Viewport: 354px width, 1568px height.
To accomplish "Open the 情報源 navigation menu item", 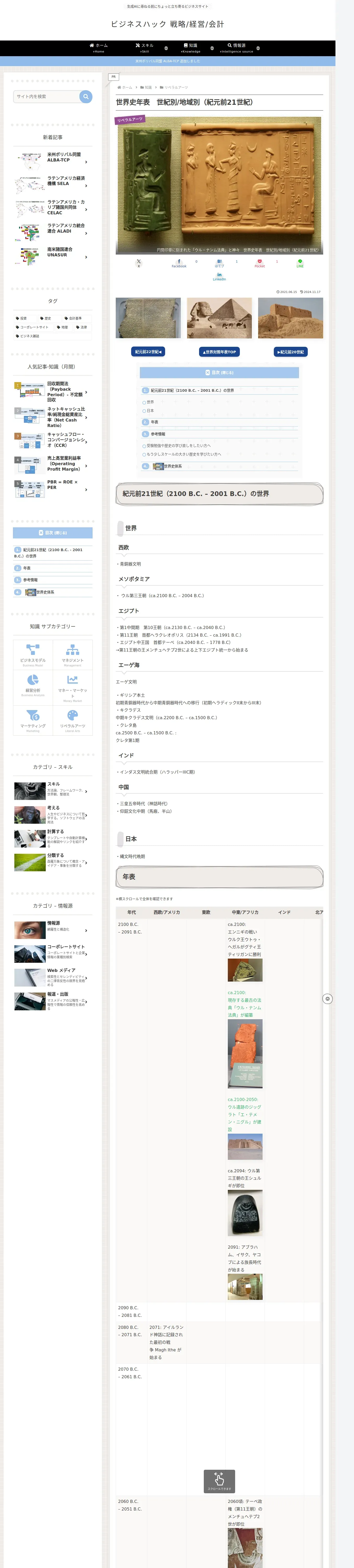I will (x=237, y=48).
